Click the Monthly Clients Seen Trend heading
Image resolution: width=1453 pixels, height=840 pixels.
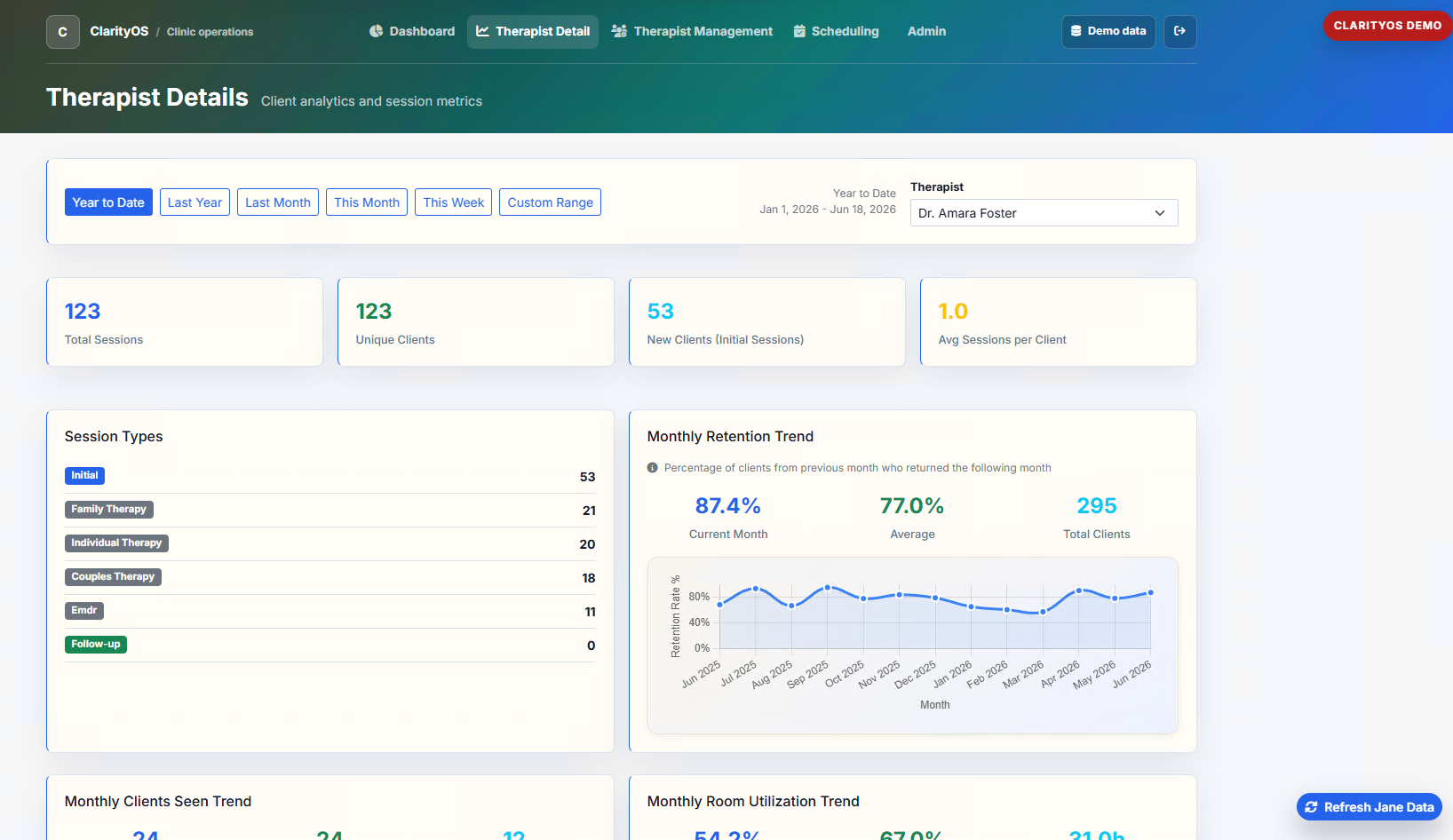(158, 802)
